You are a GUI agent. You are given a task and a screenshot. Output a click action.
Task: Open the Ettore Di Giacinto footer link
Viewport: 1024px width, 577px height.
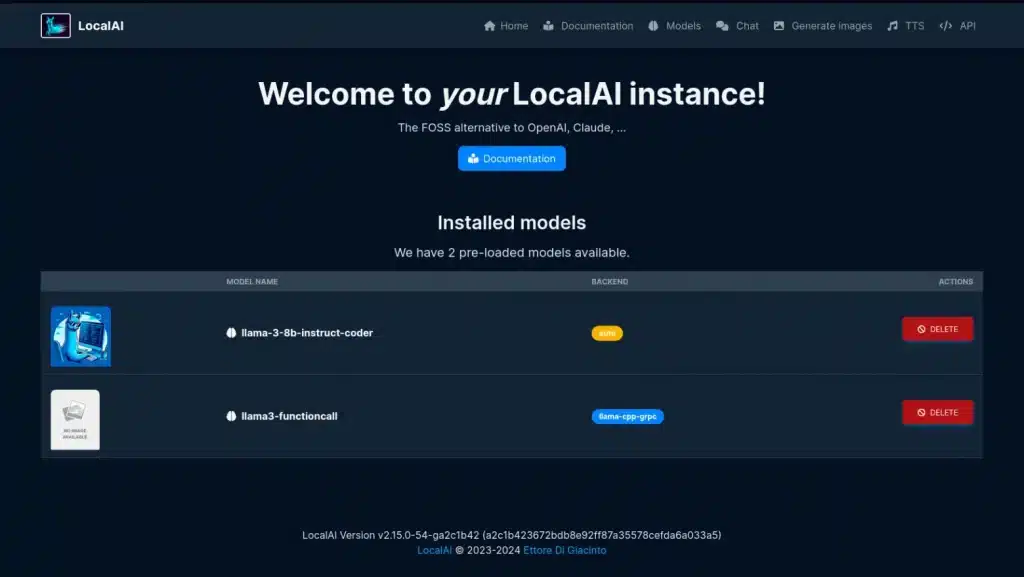[564, 550]
